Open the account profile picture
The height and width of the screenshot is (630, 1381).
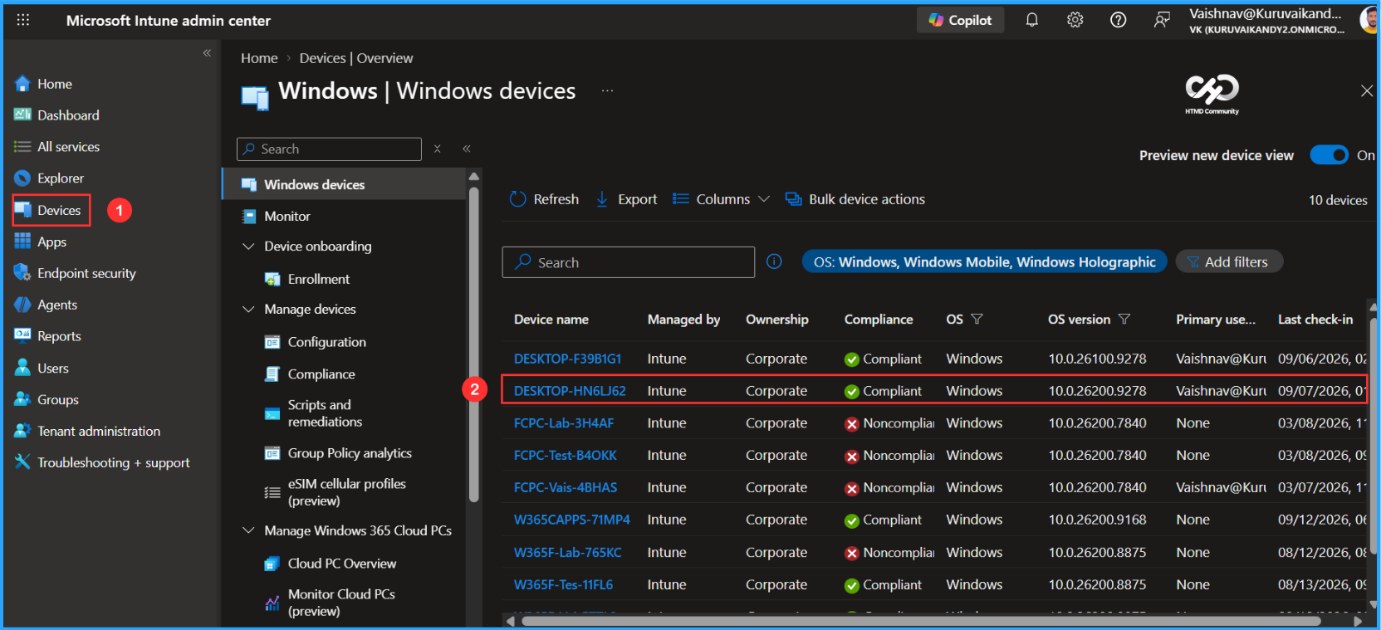[x=1370, y=20]
